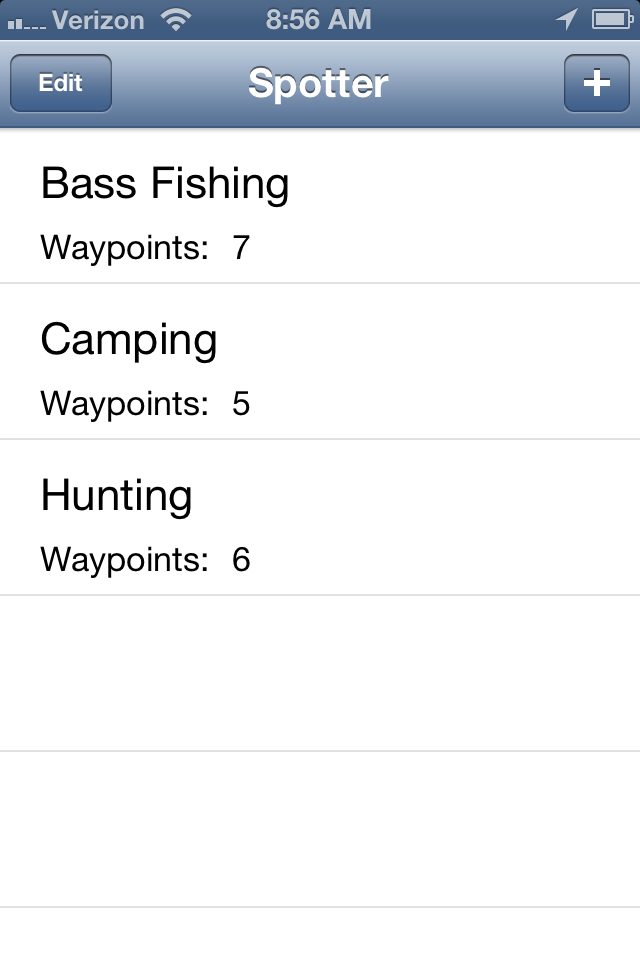The image size is (640, 960).
Task: Select Waypoints: 7 under Bass Fishing
Action: click(145, 248)
